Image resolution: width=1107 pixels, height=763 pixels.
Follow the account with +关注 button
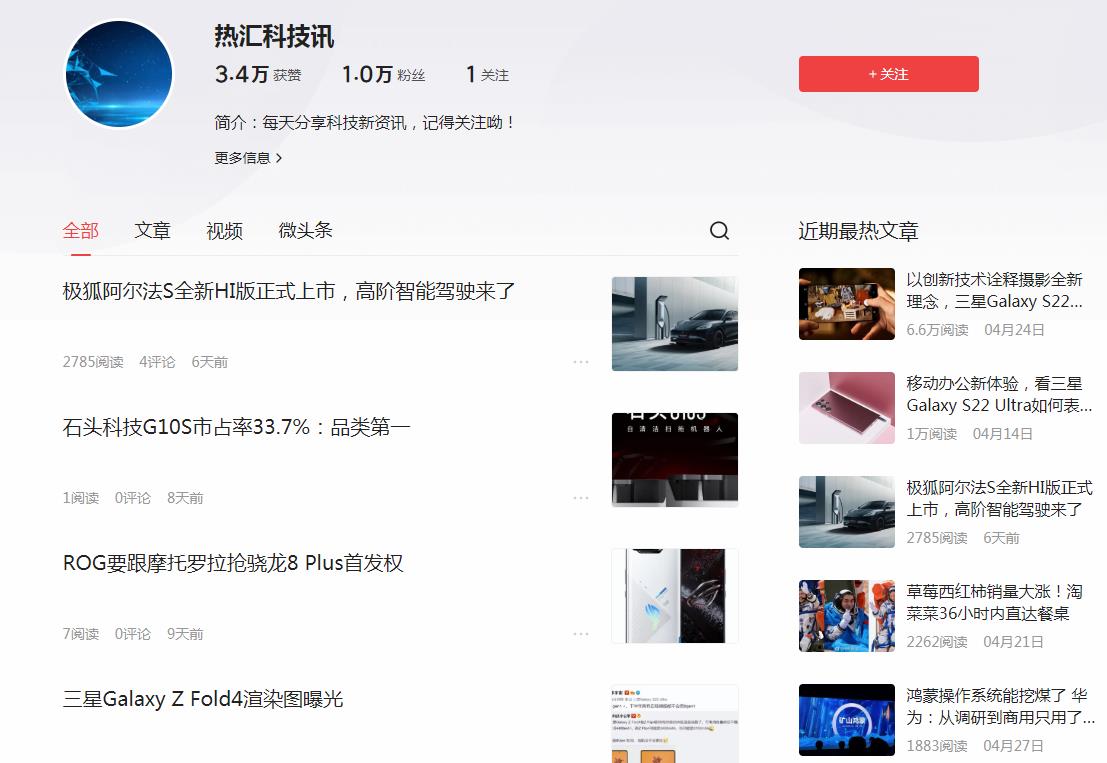(888, 74)
